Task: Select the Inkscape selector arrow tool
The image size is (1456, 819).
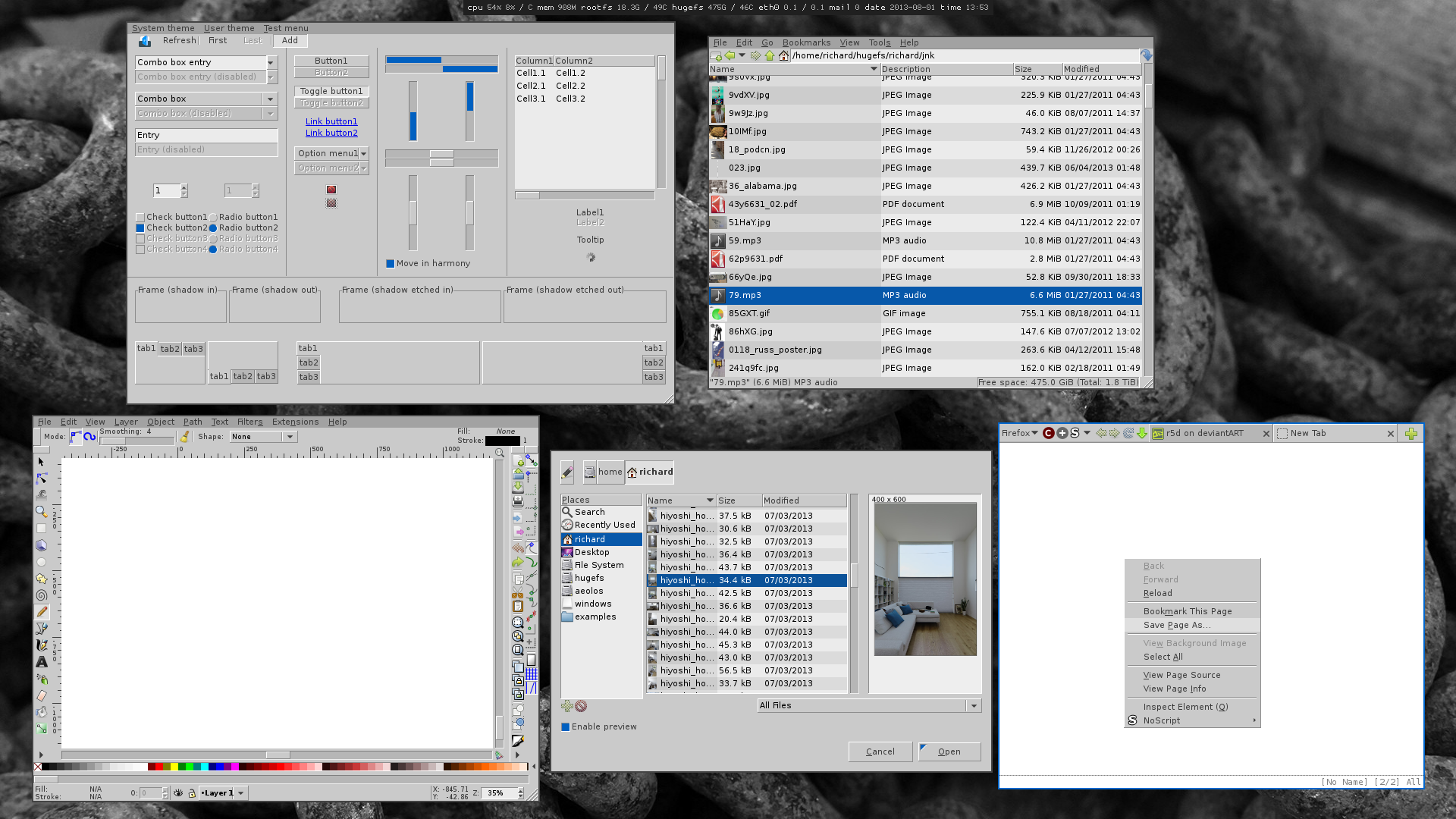Action: click(41, 462)
